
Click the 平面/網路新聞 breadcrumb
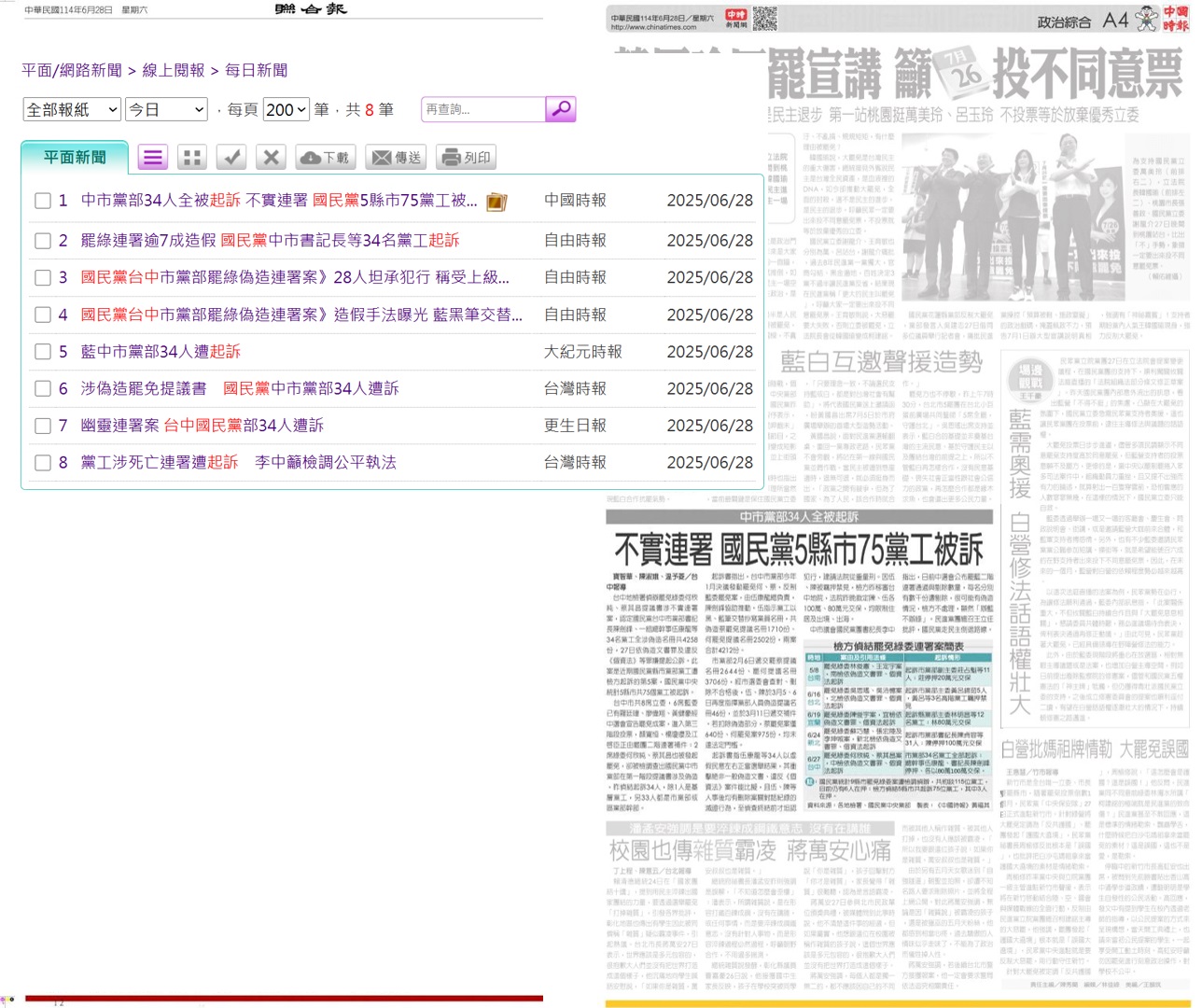pyautogui.click(x=72, y=70)
